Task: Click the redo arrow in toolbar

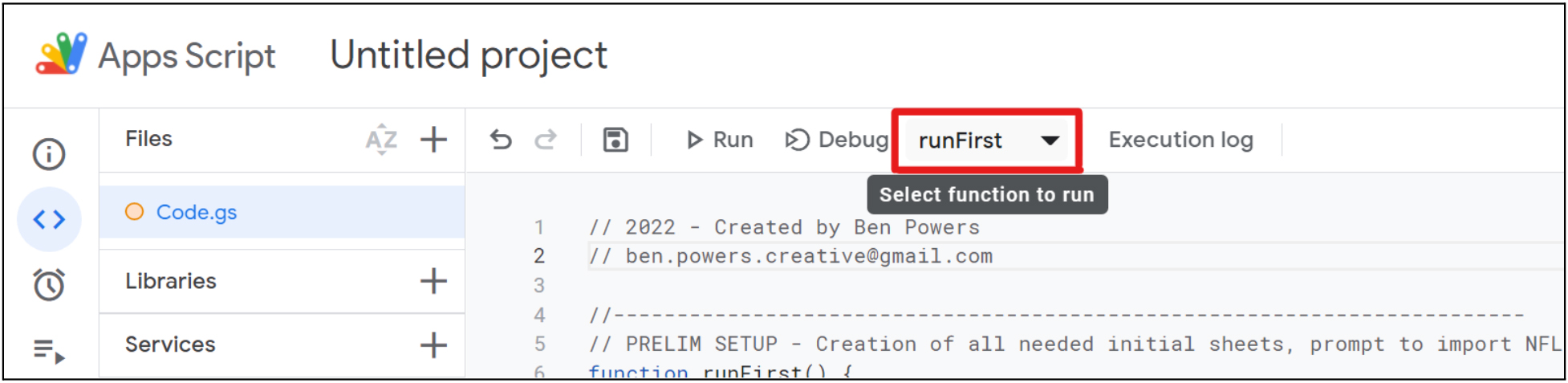Action: (x=546, y=140)
